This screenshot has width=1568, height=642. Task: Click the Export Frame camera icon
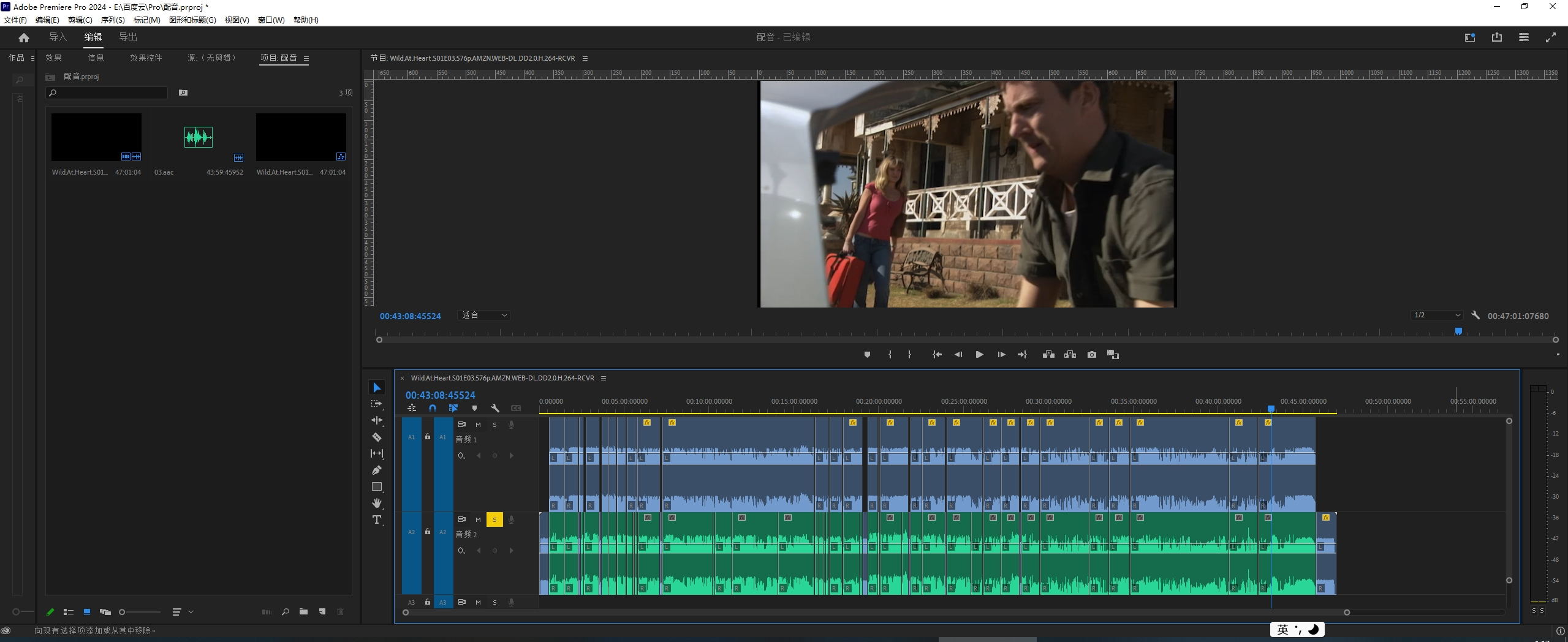pos(1091,355)
